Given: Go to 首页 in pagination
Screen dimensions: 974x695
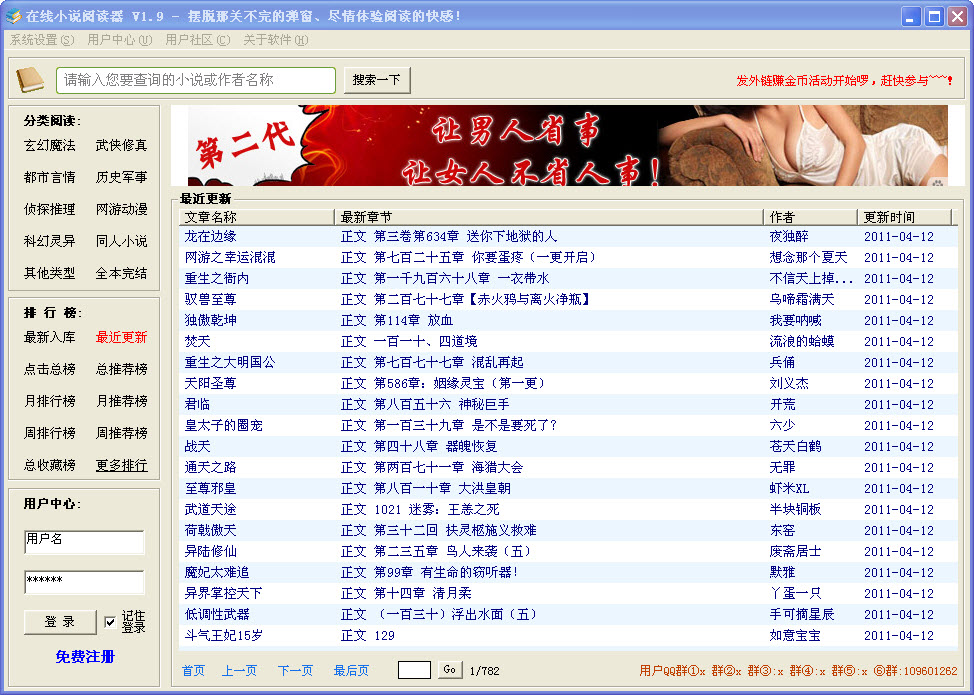Looking at the screenshot, I should 193,671.
